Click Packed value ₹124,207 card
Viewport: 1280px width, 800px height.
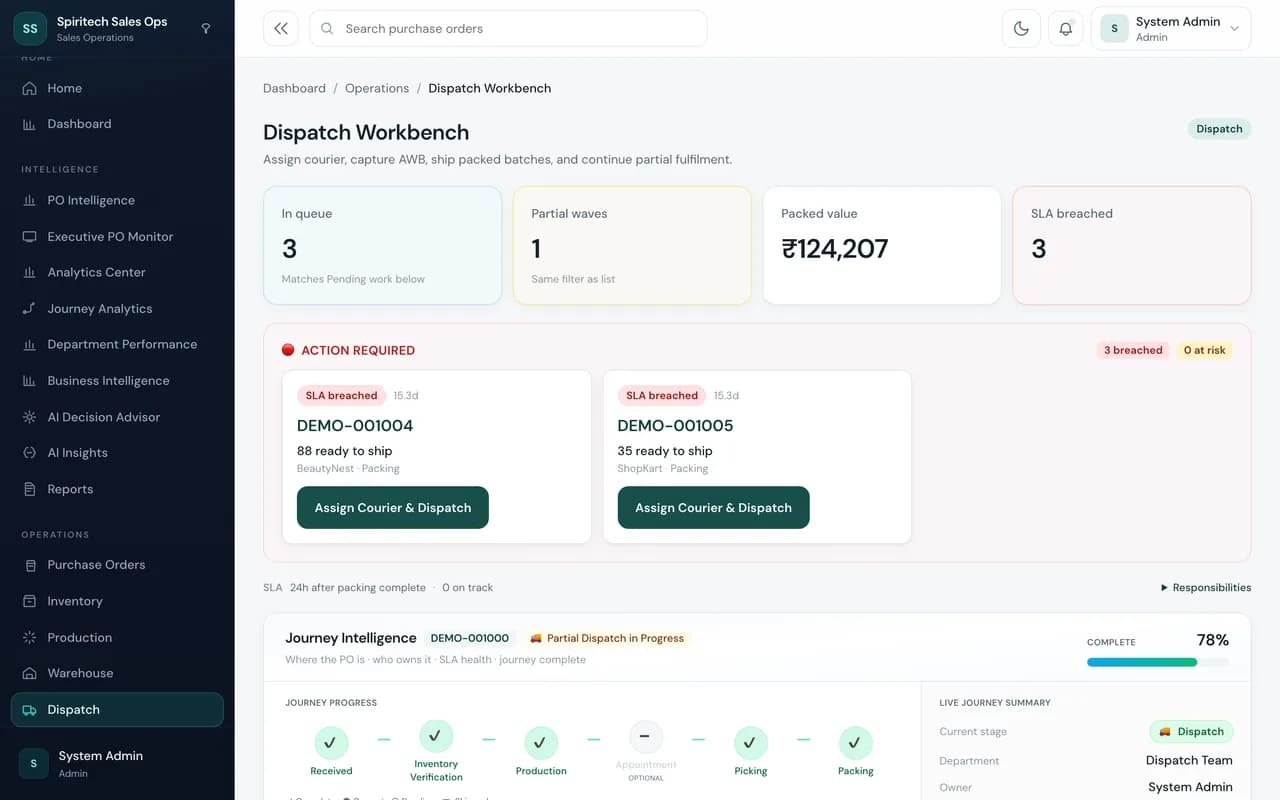pos(882,245)
